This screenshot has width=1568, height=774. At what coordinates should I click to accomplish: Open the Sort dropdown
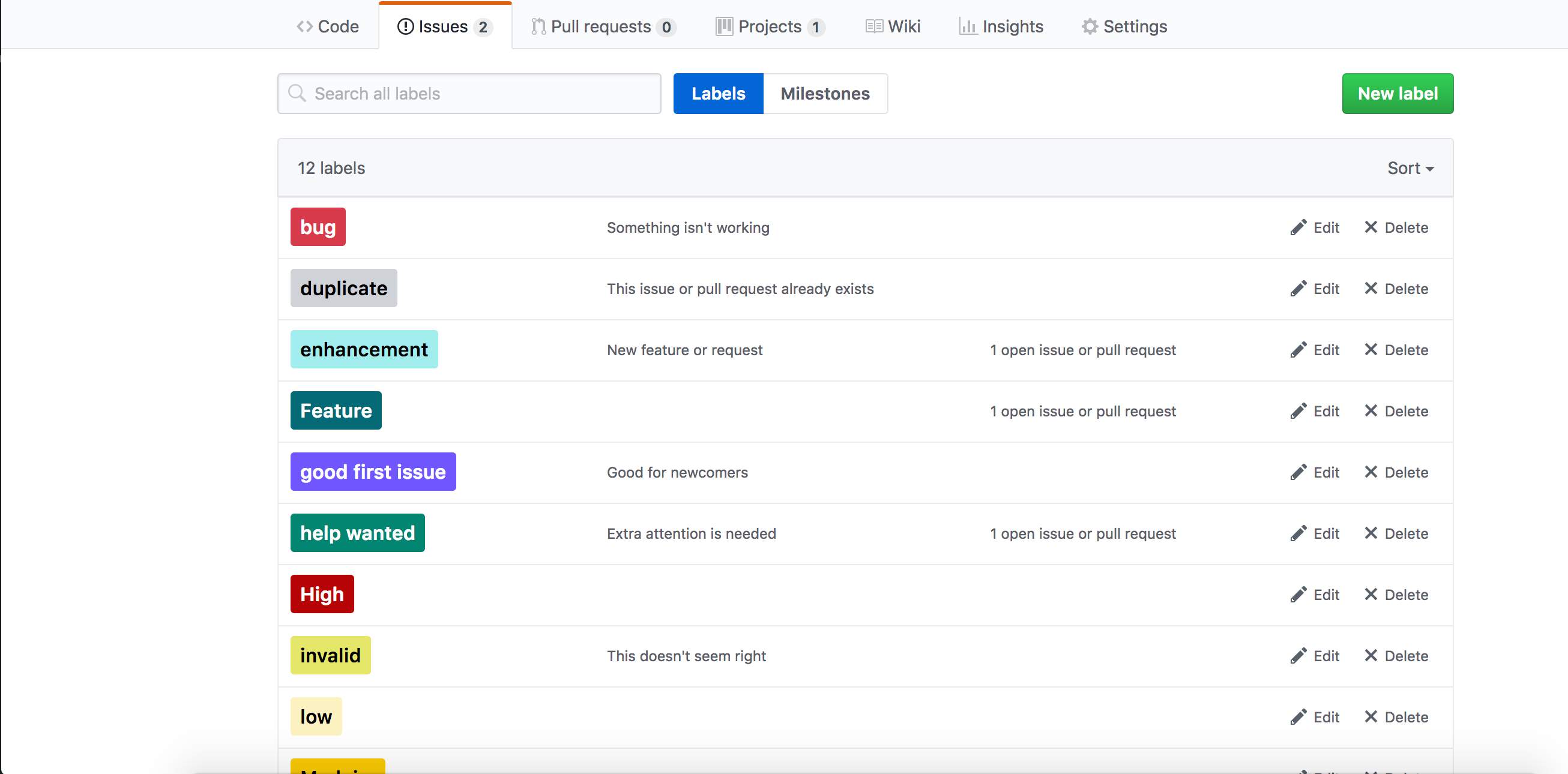coord(1410,167)
